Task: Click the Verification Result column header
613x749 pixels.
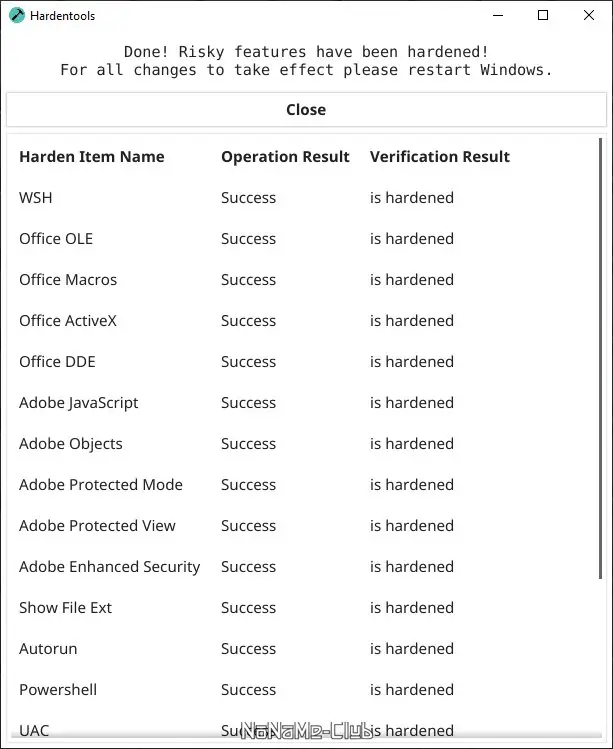Action: pyautogui.click(x=439, y=157)
